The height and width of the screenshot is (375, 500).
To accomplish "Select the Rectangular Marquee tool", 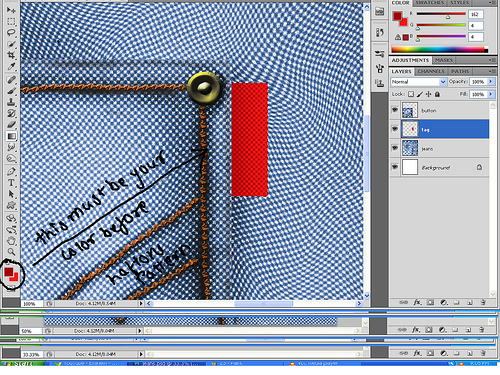I will (x=11, y=22).
